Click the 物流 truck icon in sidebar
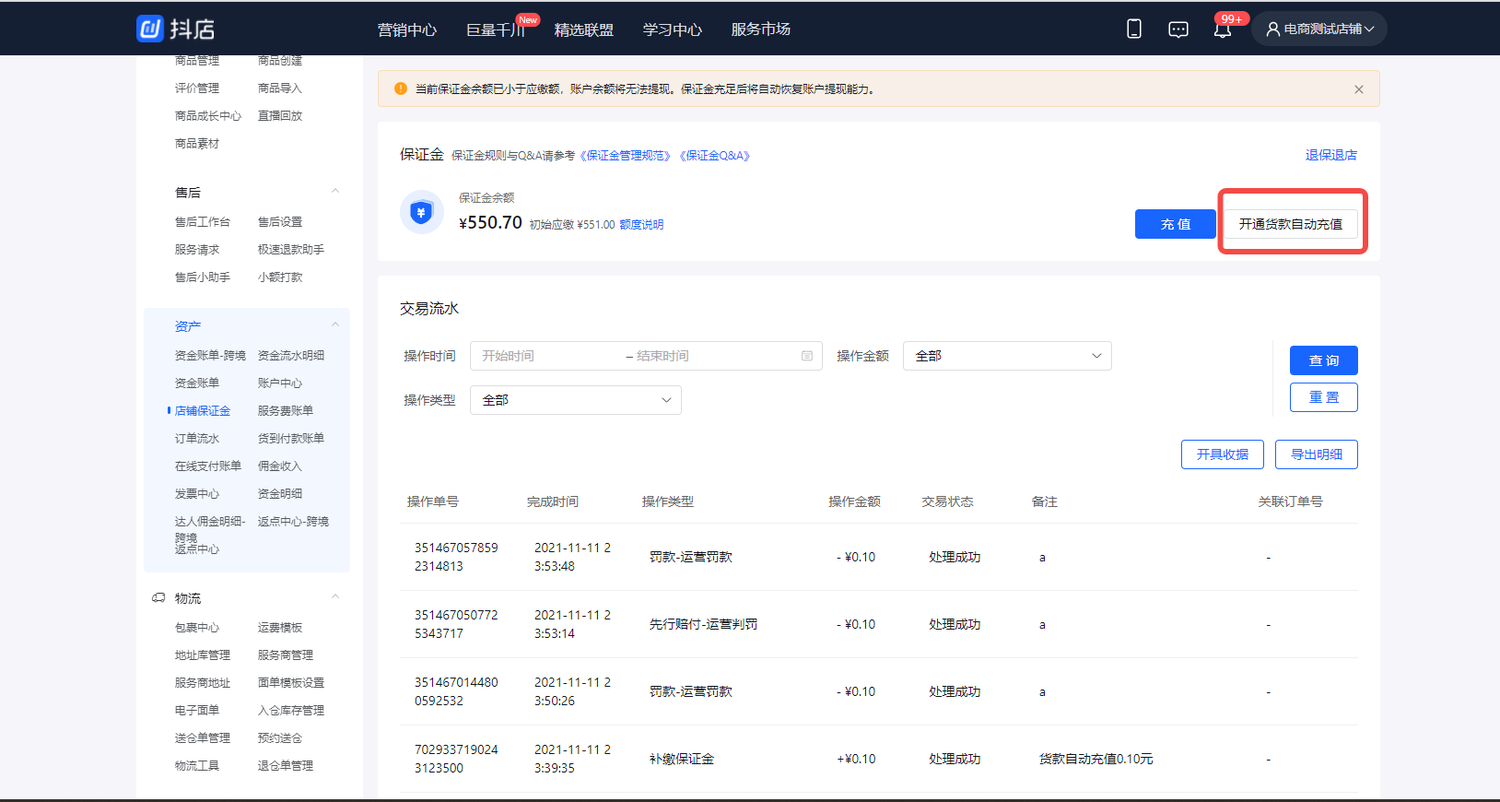 click(x=158, y=597)
